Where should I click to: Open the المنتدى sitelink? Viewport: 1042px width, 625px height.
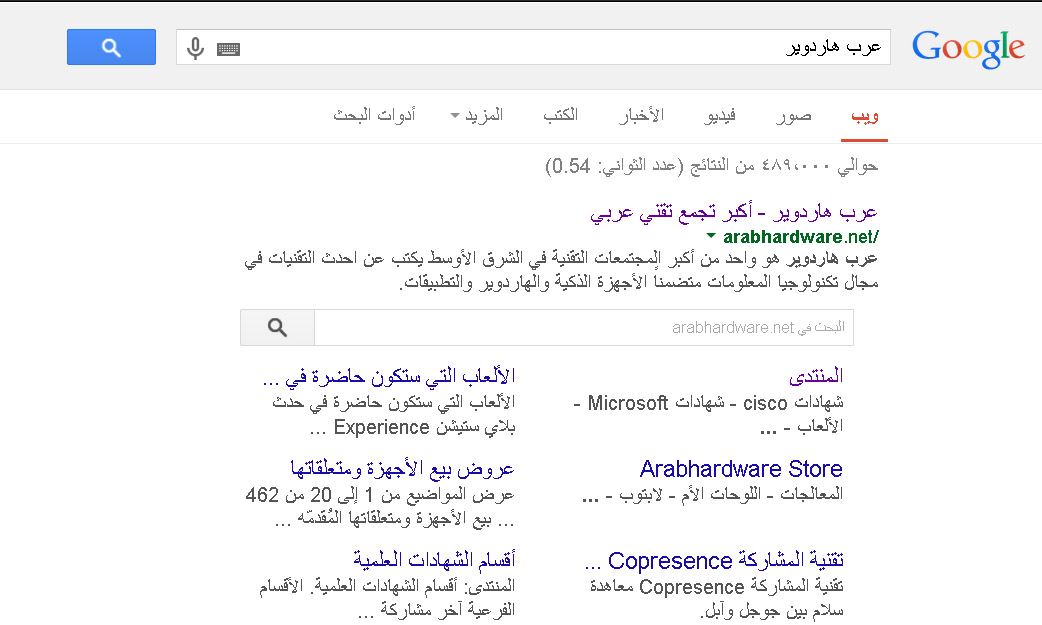click(816, 376)
